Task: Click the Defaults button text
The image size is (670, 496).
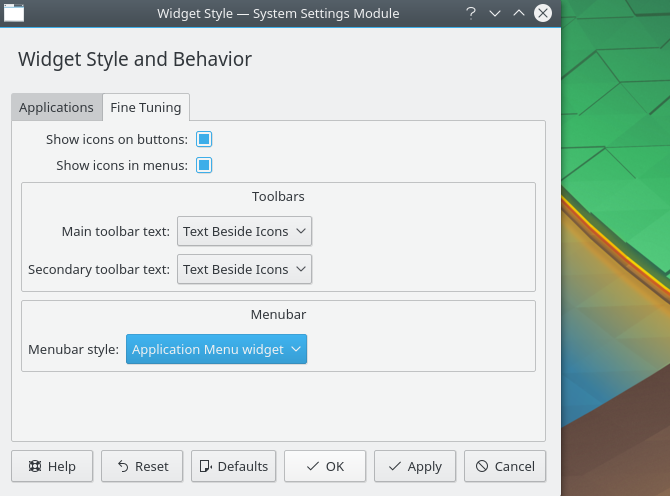Action: coord(243,466)
